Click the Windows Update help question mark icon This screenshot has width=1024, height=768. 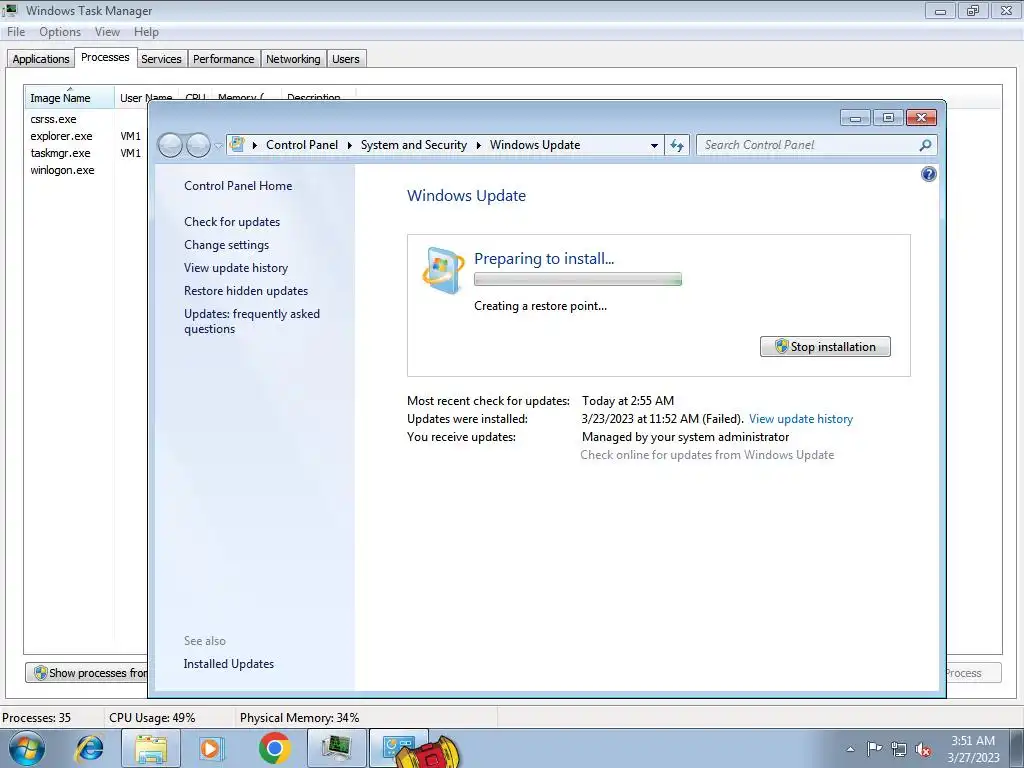point(928,174)
